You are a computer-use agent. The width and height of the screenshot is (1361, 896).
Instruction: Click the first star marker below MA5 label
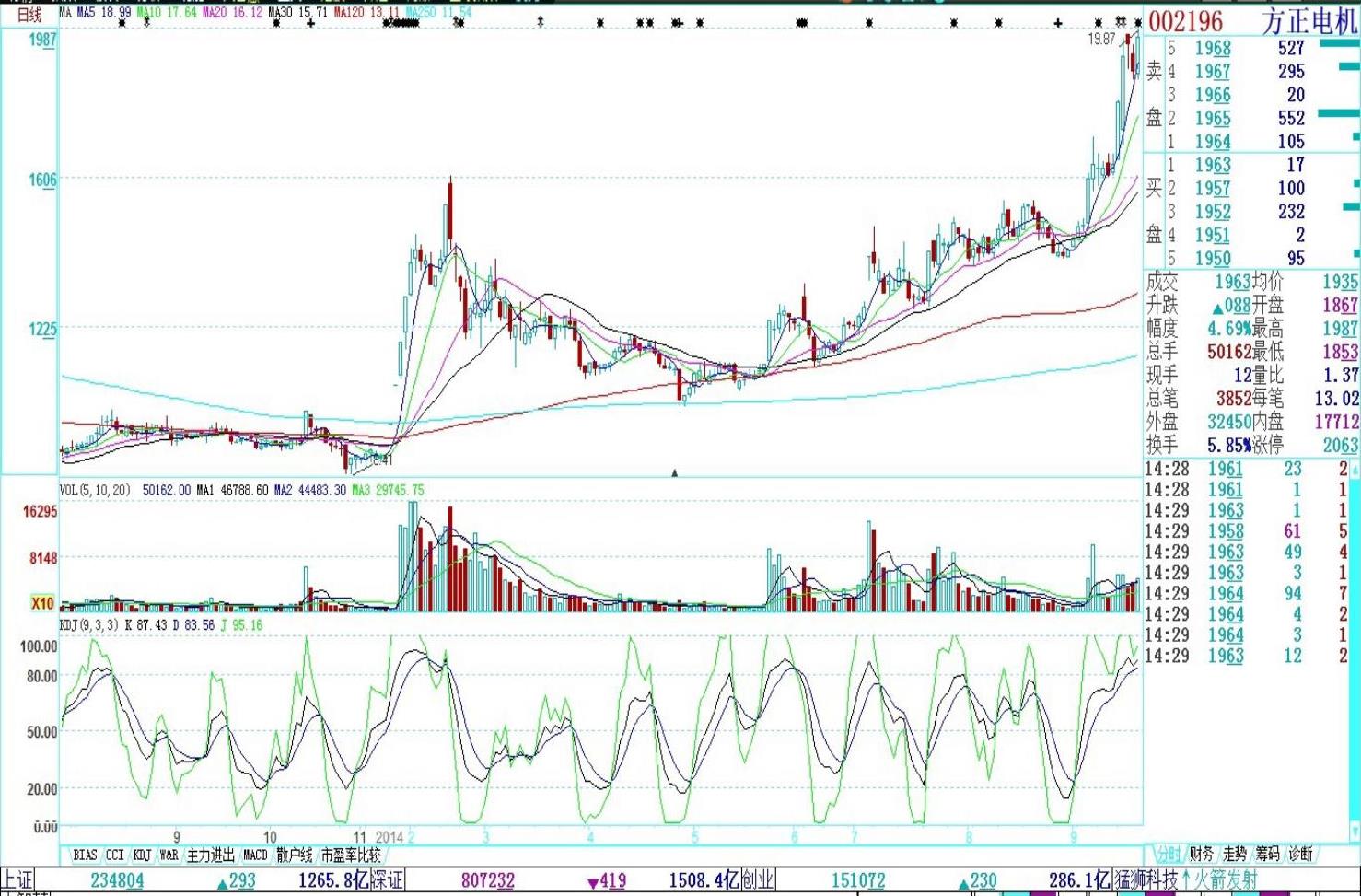coord(122,23)
